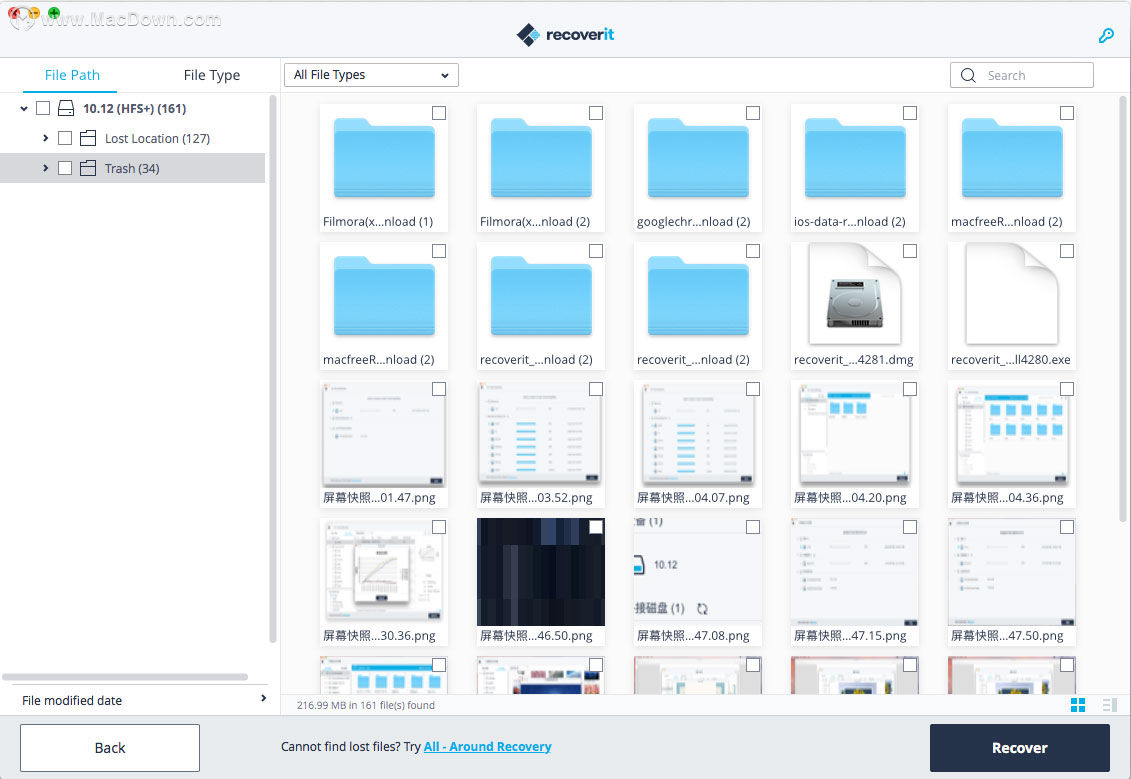Select the macfreeR...nload (2) folder in second row
1131x779 pixels.
384,296
